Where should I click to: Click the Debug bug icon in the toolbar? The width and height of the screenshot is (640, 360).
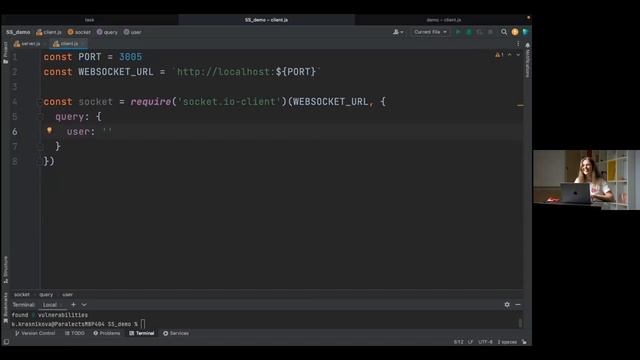(x=469, y=32)
